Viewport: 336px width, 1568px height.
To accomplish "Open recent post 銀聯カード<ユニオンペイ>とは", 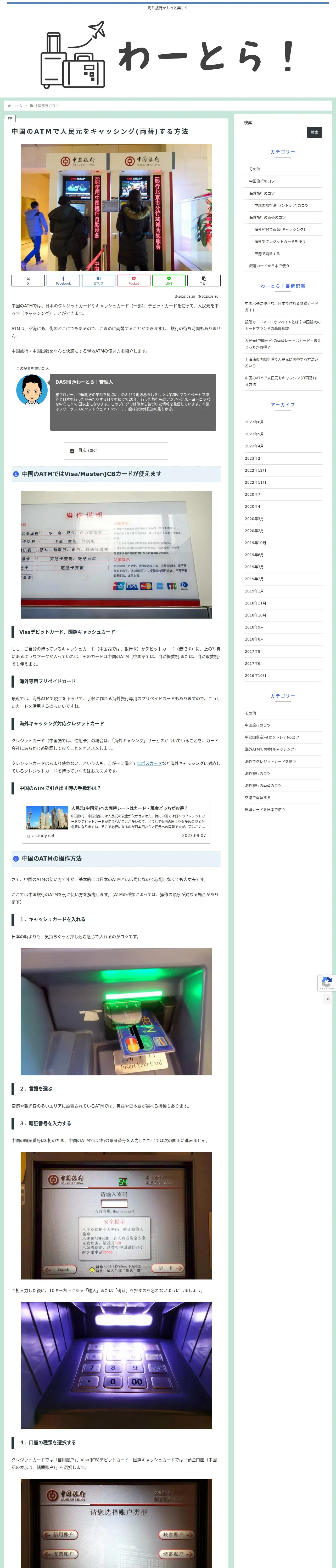I will click(283, 325).
